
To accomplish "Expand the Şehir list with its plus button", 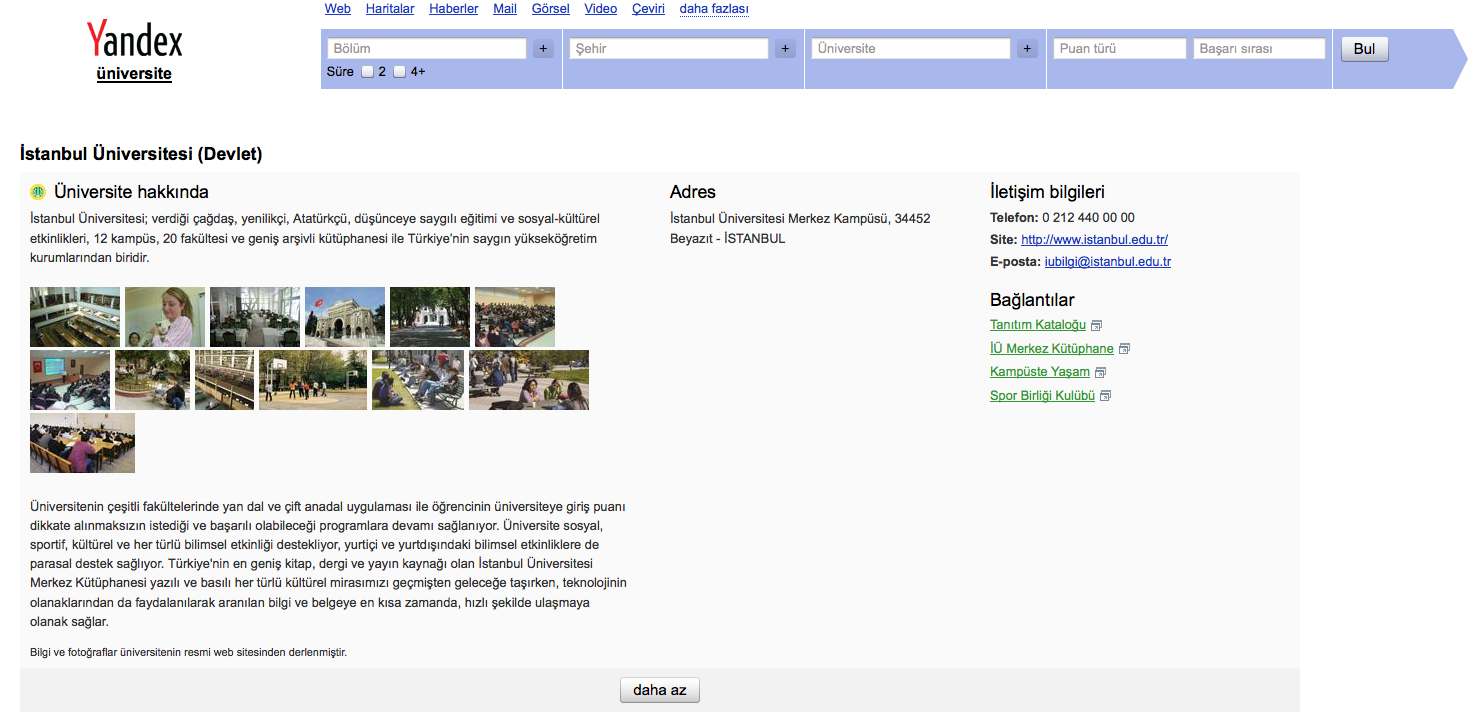I will pos(785,48).
